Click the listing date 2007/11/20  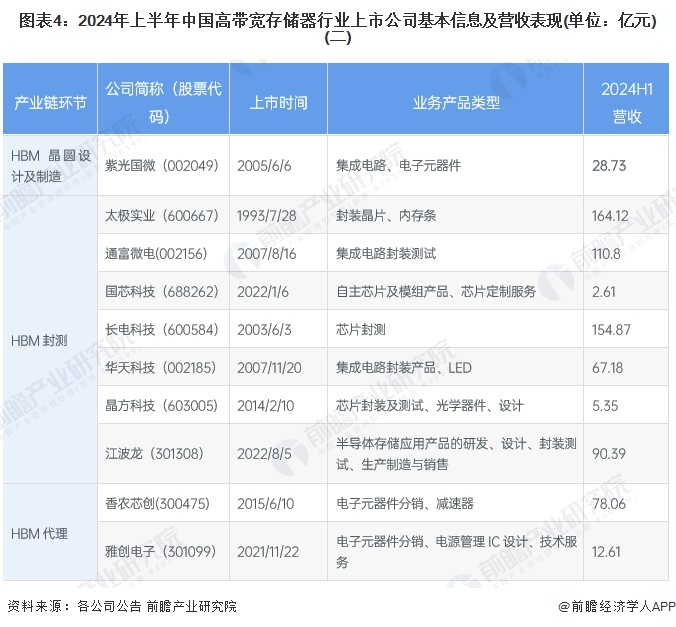tap(269, 367)
